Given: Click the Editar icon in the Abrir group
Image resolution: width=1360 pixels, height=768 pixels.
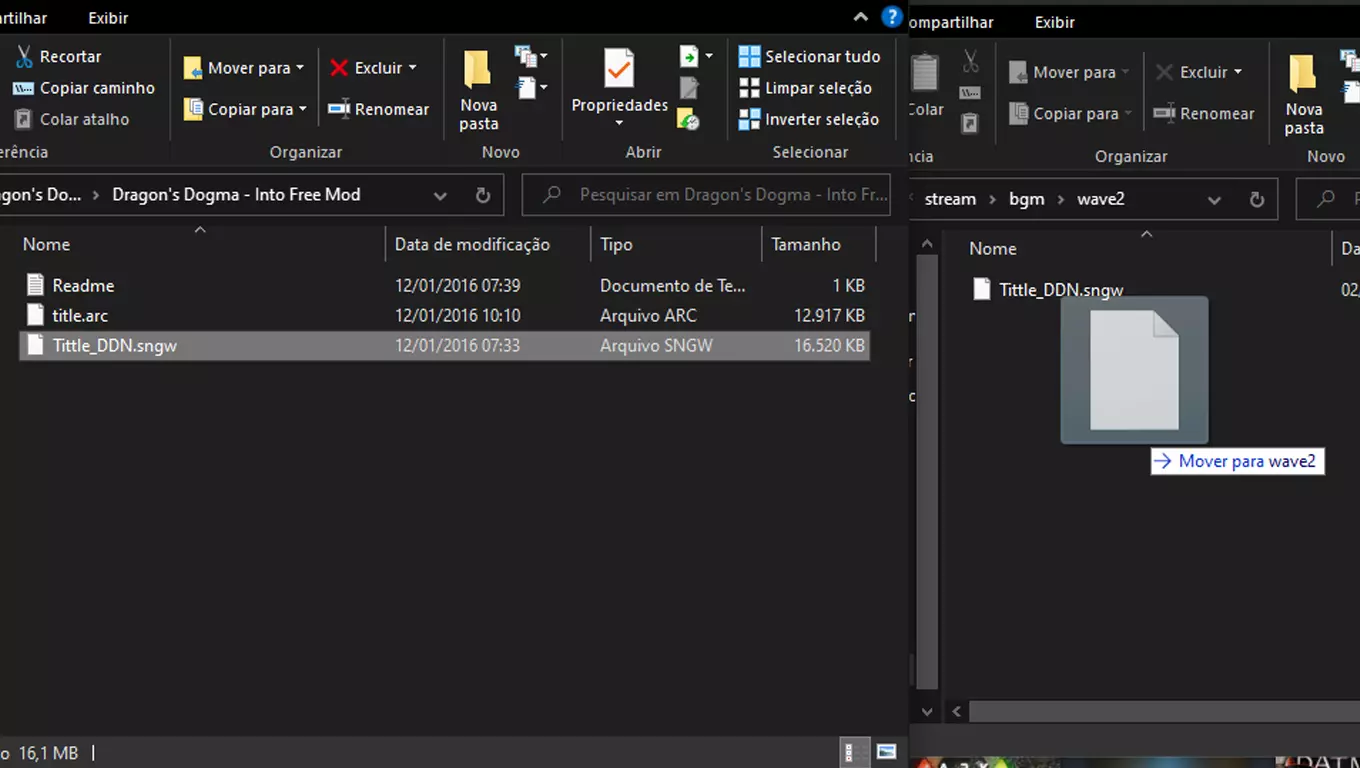Looking at the screenshot, I should 689,88.
